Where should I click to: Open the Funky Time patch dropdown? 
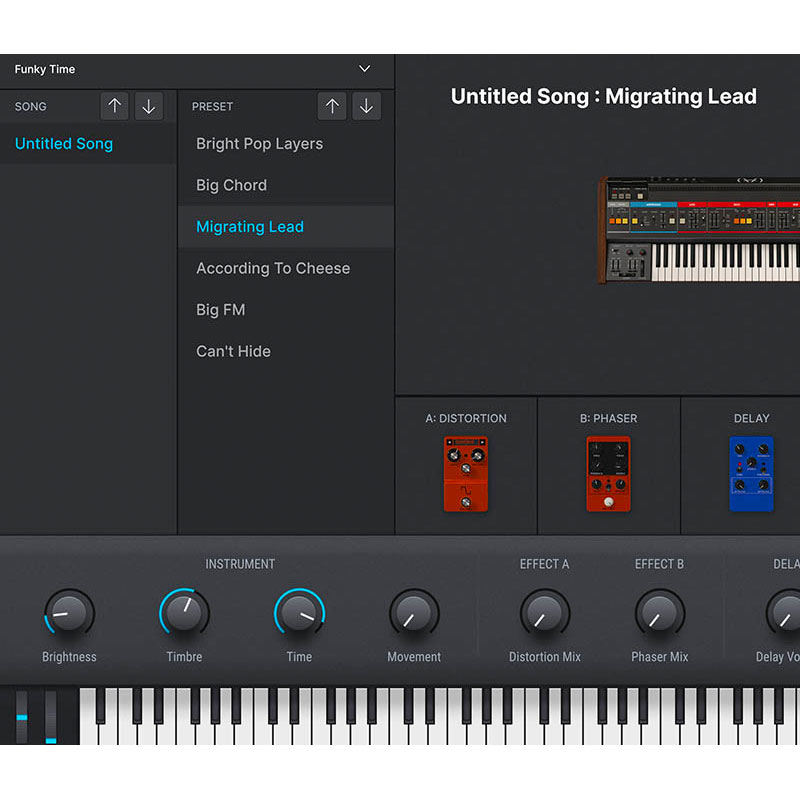coord(363,69)
